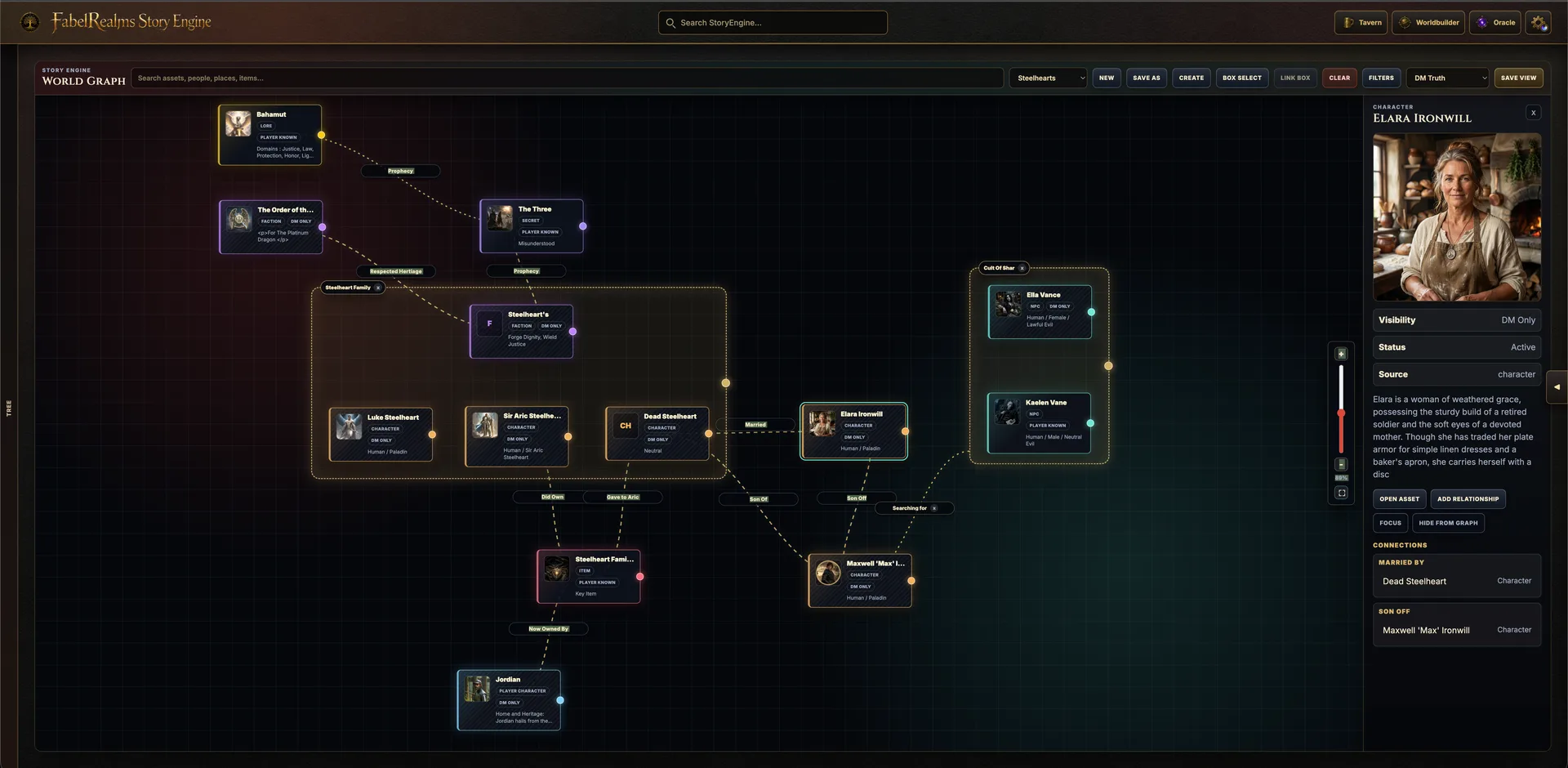Click OPEN ASSET for Elara

1399,499
